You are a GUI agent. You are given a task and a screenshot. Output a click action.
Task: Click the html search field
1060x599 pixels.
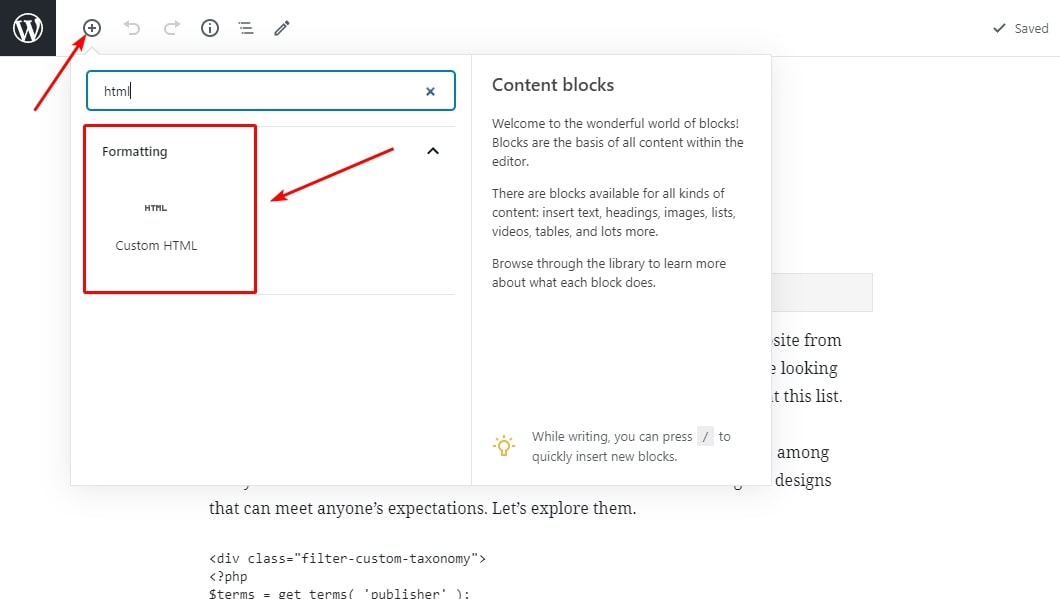coord(270,91)
